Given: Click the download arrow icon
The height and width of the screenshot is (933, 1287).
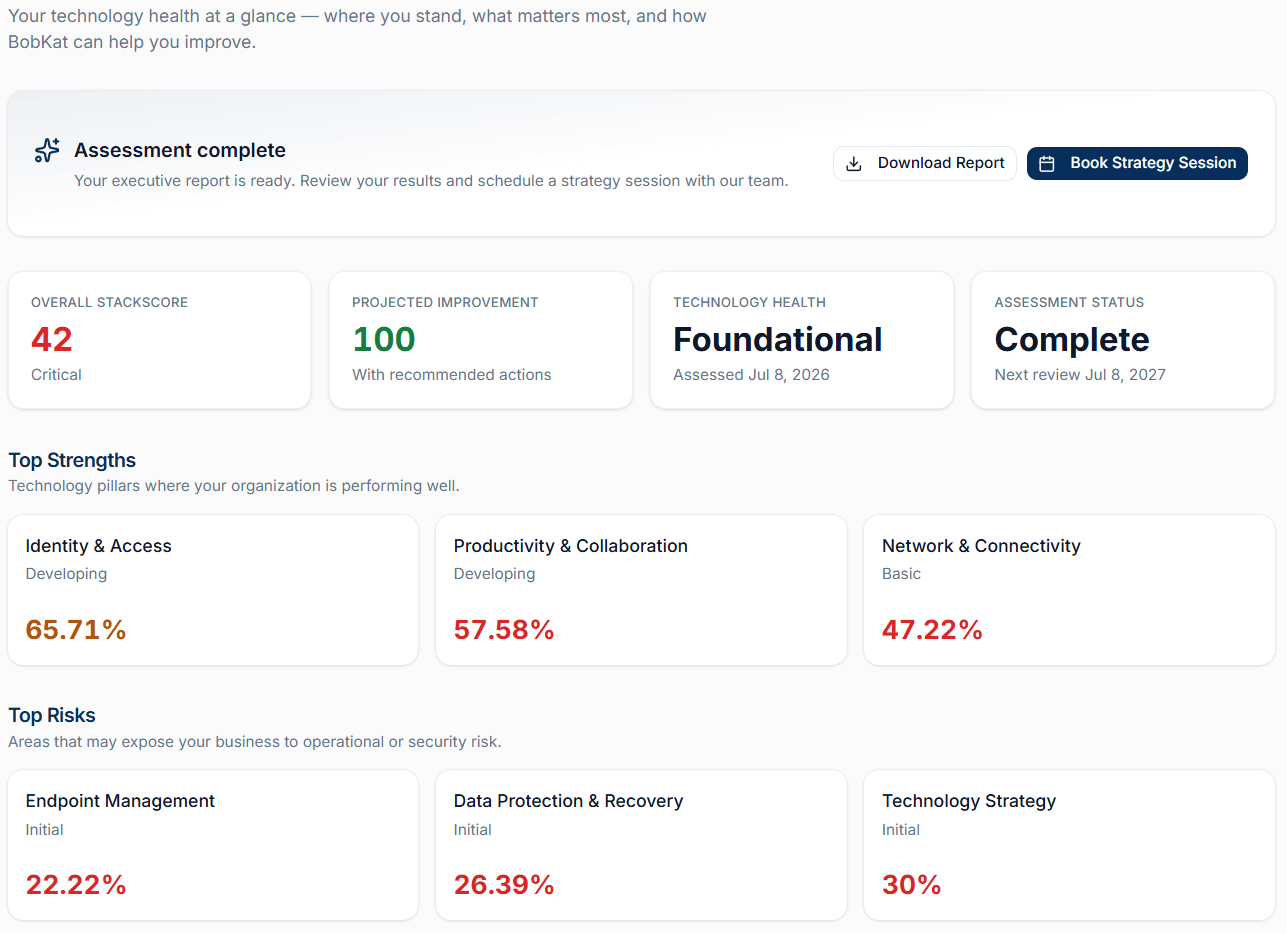Looking at the screenshot, I should [x=854, y=164].
